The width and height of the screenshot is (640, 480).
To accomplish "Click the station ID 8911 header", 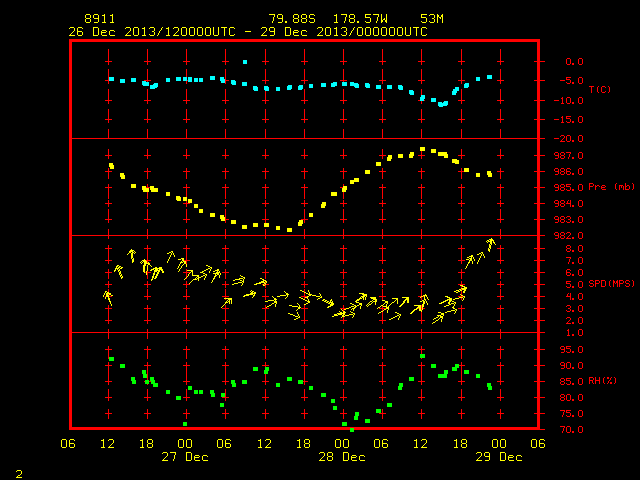I will [100, 19].
